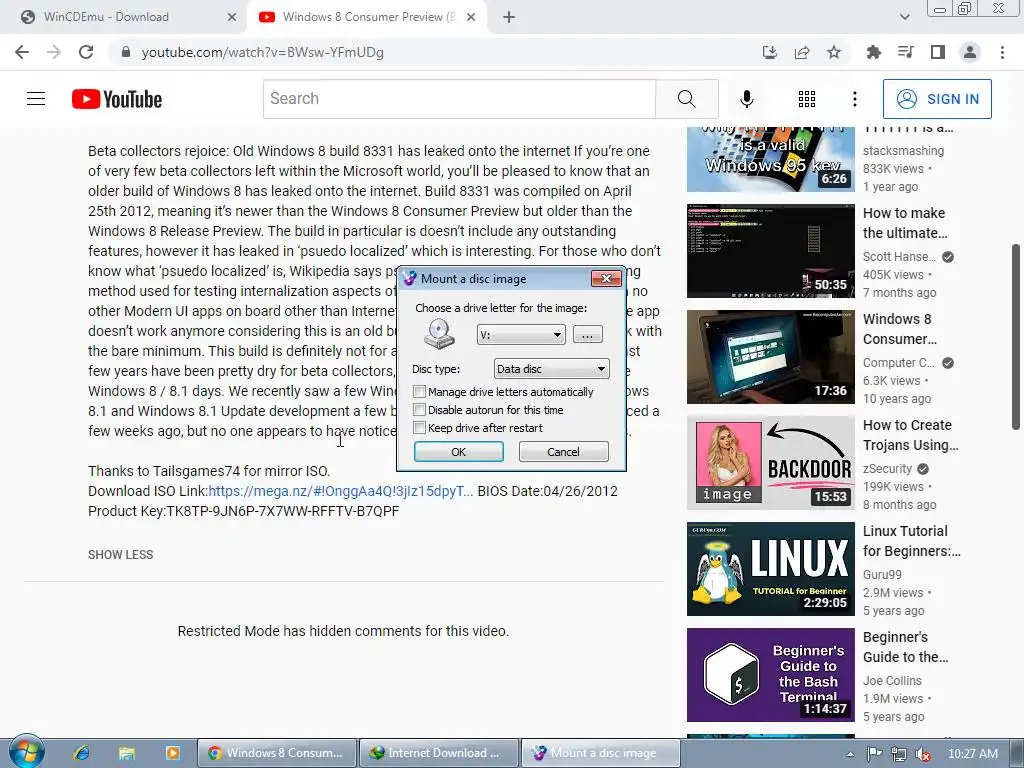Screen dimensions: 1024x768
Task: Click the 10:27 AM taskbar clock
Action: coord(972,754)
